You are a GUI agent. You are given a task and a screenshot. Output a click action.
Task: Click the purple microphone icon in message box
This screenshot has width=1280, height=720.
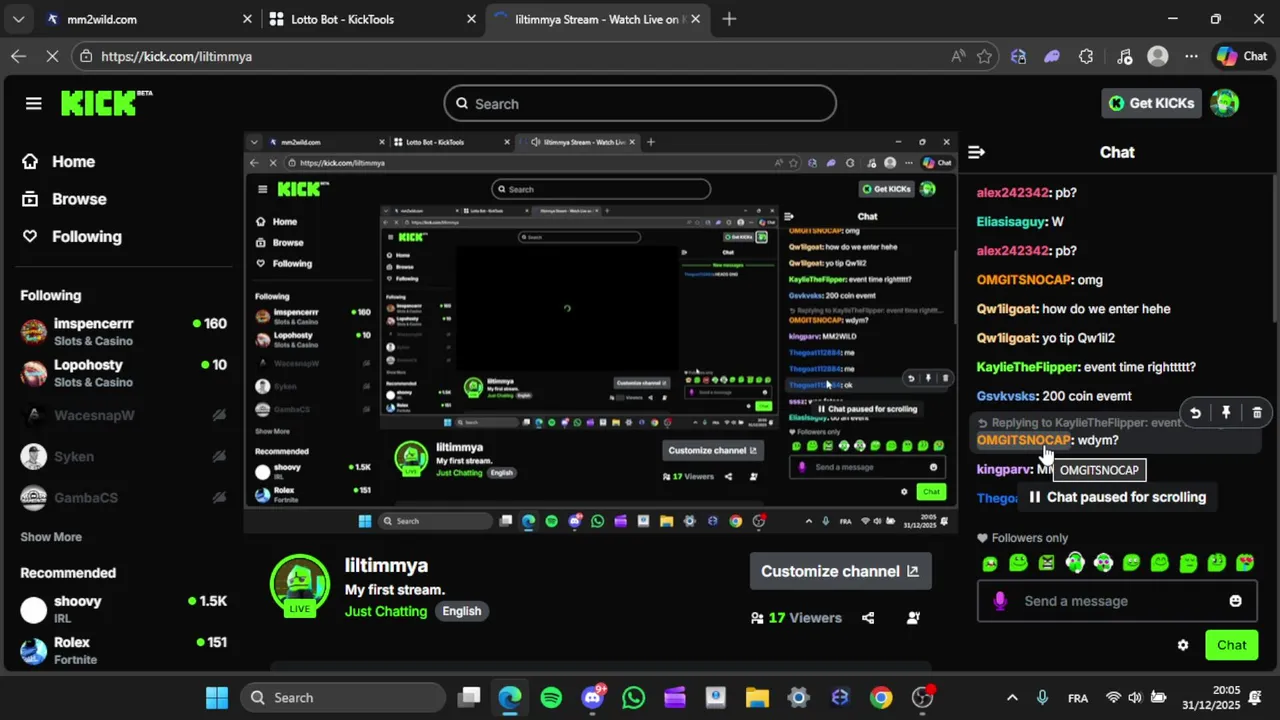pyautogui.click(x=999, y=601)
